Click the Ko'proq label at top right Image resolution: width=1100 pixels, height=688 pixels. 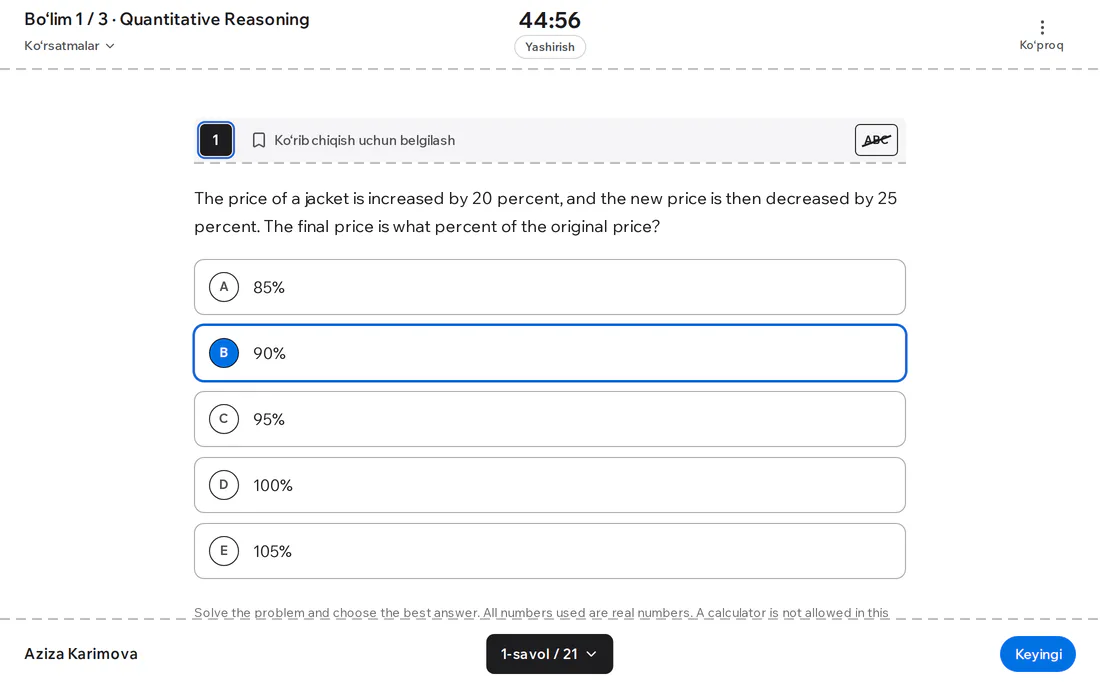1041,45
